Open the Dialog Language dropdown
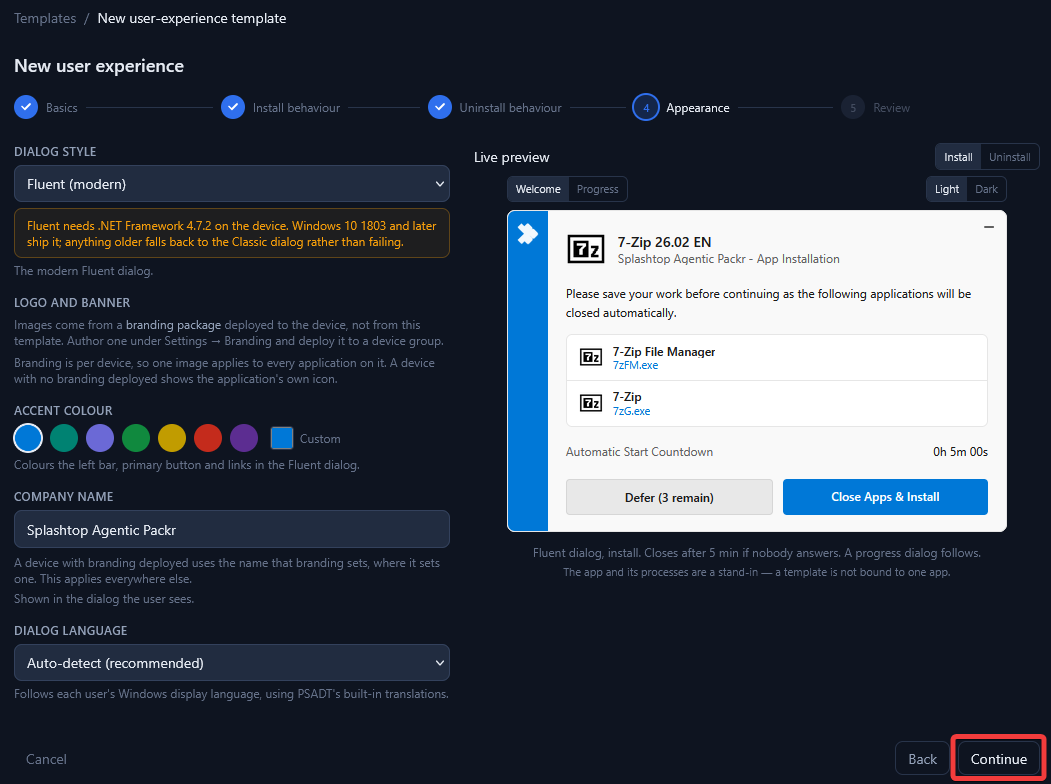Image resolution: width=1051 pixels, height=784 pixels. click(x=232, y=663)
